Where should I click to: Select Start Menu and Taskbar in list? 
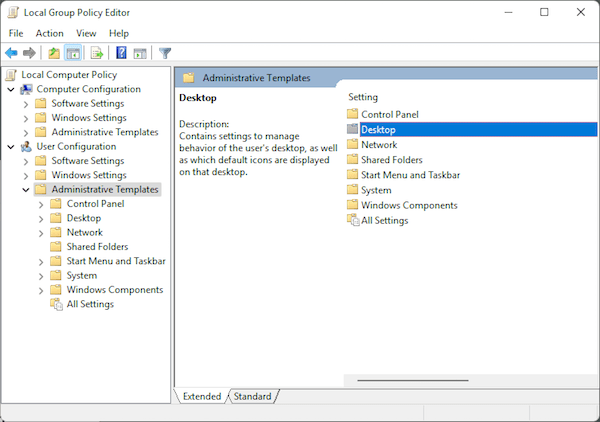pyautogui.click(x=410, y=175)
